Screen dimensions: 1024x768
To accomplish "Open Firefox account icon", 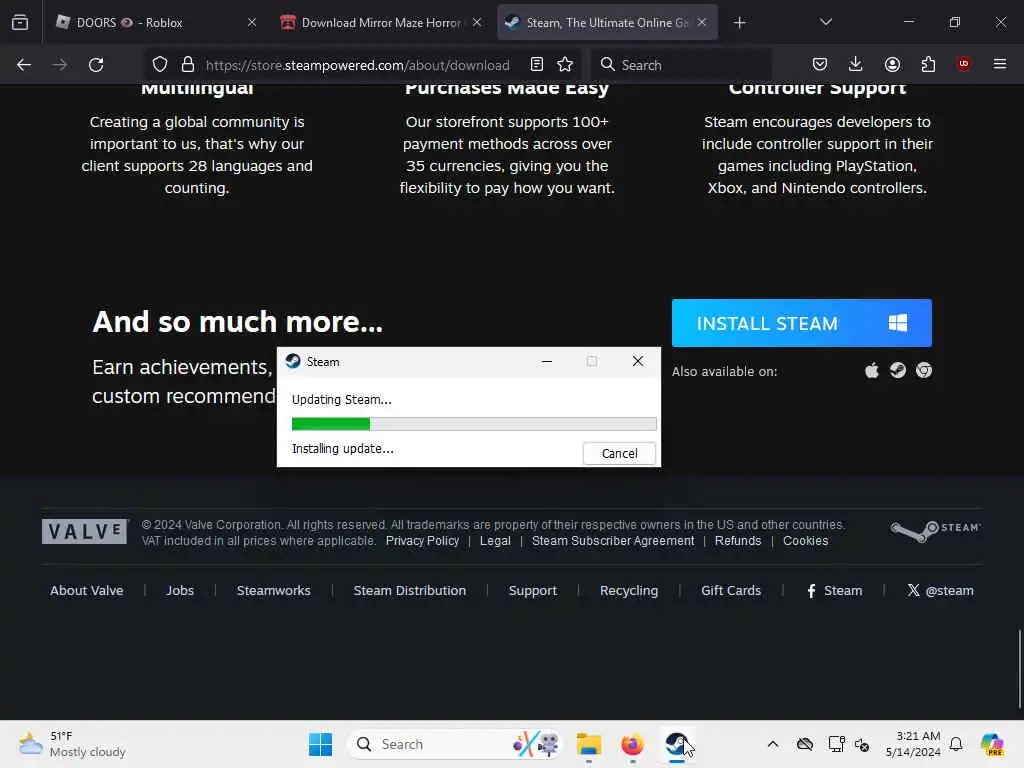I will click(x=892, y=64).
